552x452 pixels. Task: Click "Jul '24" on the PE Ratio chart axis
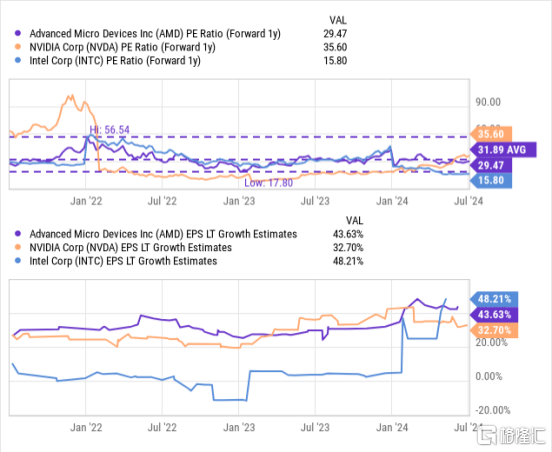[x=468, y=201]
